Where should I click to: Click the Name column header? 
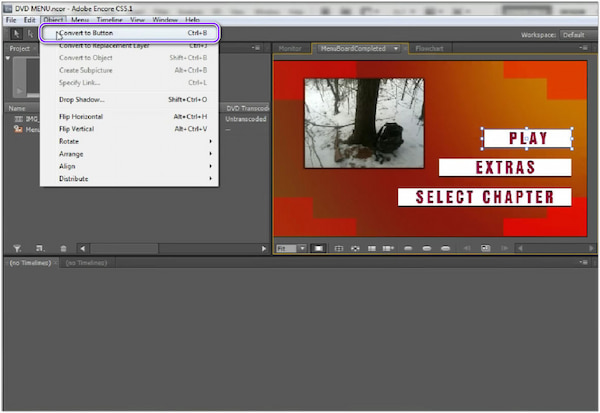[x=17, y=108]
